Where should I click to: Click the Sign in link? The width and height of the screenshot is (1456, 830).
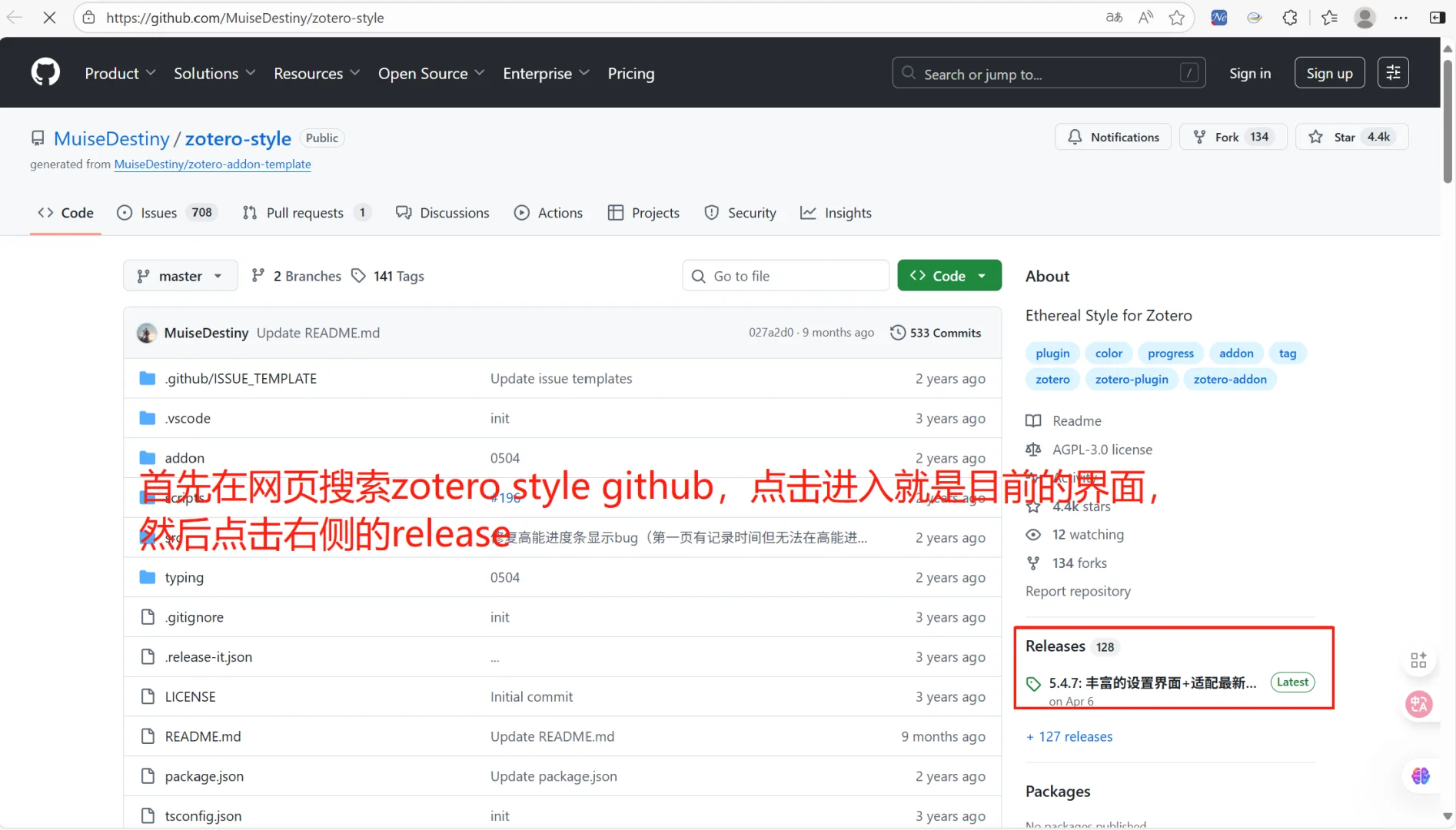pyautogui.click(x=1249, y=73)
